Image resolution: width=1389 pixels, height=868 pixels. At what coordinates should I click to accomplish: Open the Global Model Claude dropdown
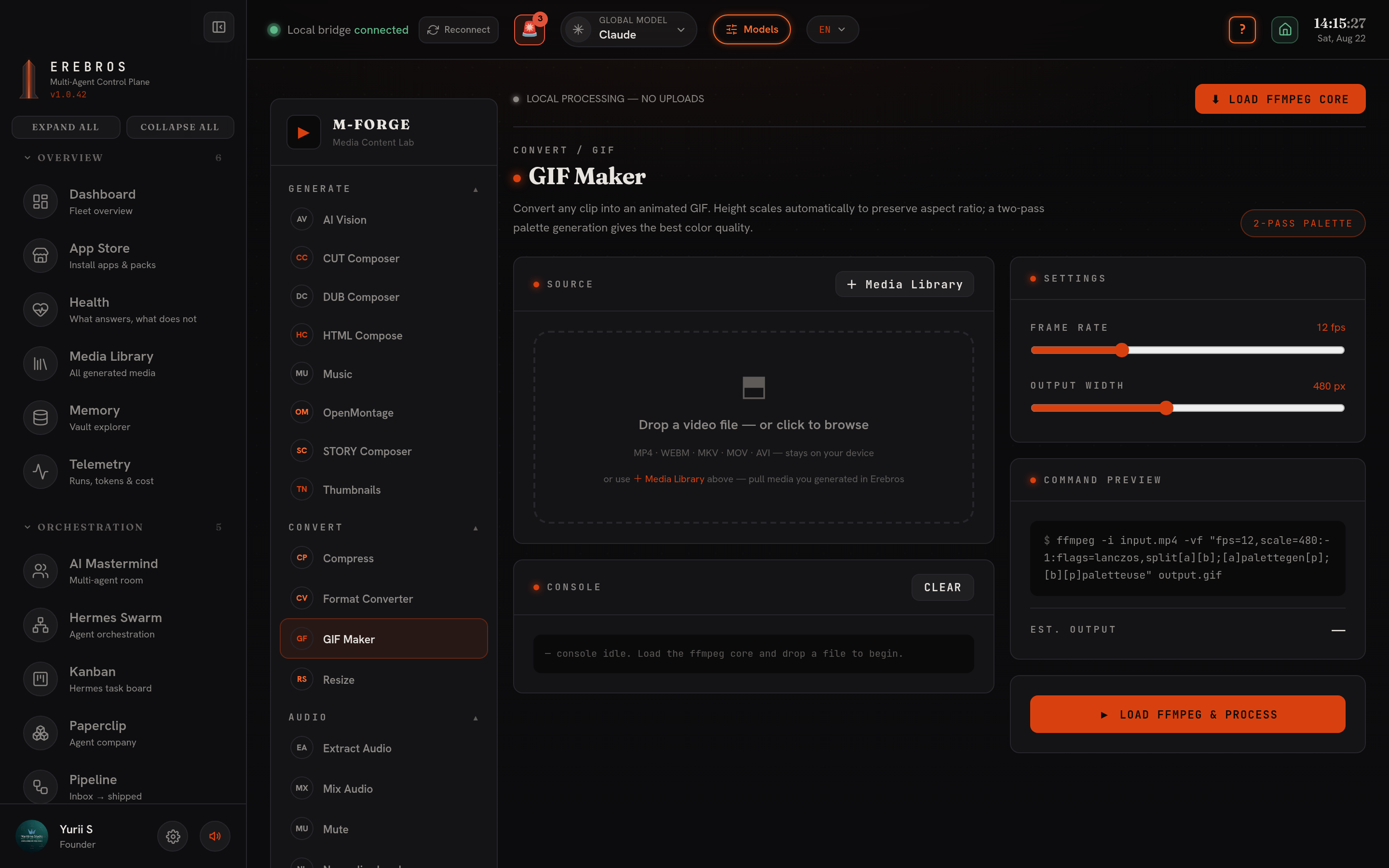tap(628, 29)
